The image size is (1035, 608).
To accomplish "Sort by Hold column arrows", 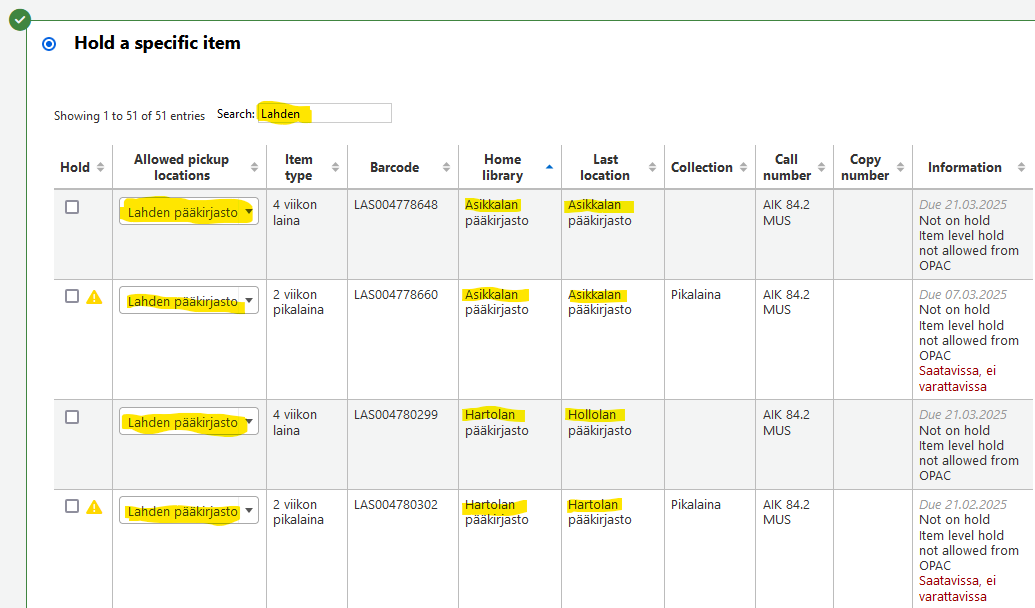I will (x=100, y=168).
